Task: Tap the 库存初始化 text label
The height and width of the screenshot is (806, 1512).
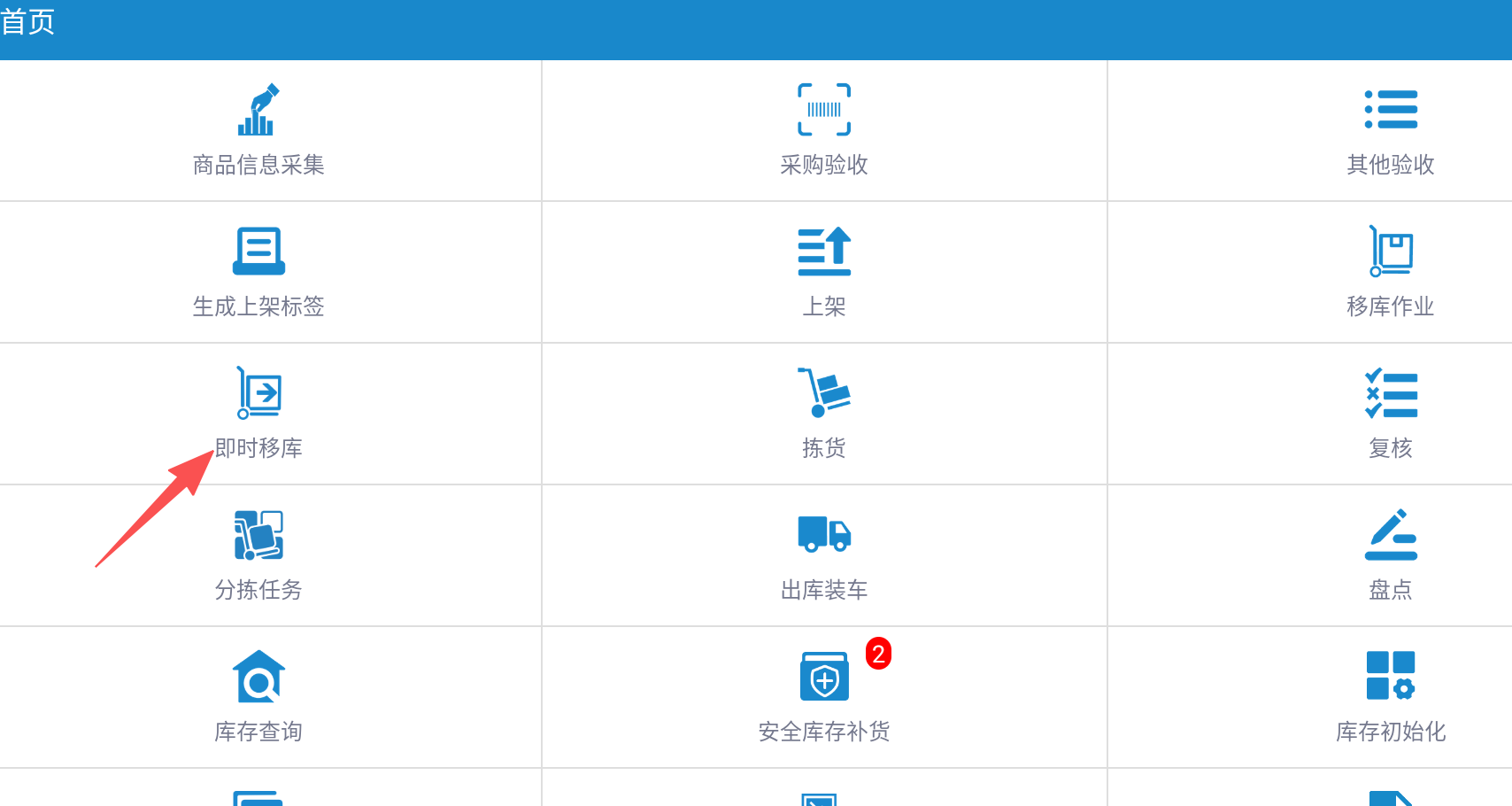Action: (1391, 732)
